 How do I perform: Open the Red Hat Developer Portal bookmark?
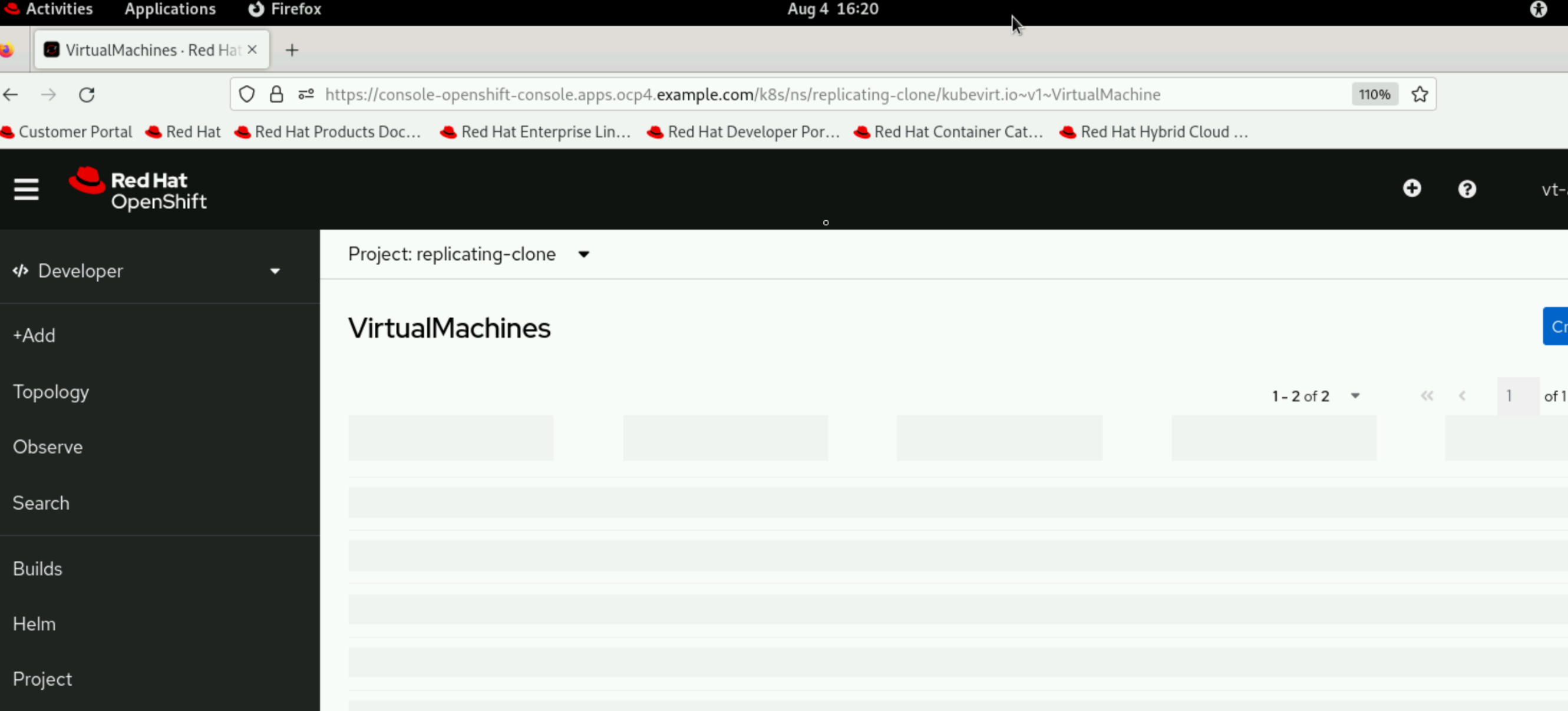click(743, 132)
